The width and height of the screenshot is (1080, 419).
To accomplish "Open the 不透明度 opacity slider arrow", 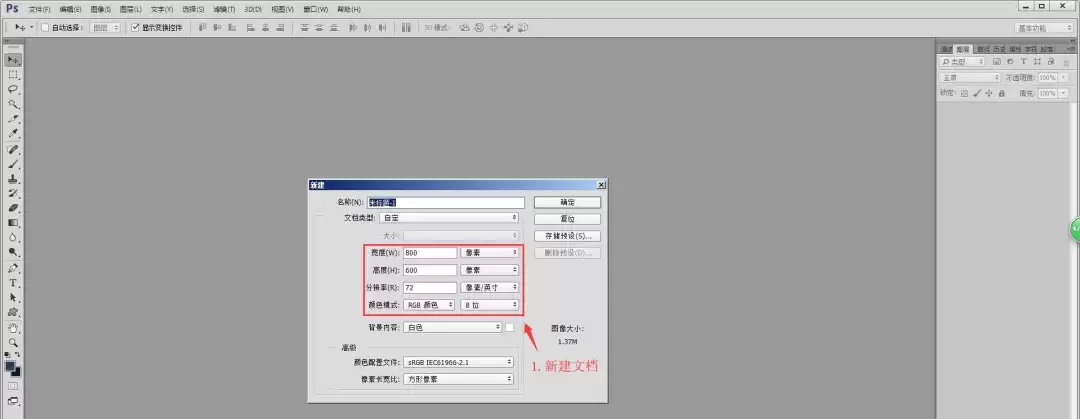I will [x=1063, y=78].
